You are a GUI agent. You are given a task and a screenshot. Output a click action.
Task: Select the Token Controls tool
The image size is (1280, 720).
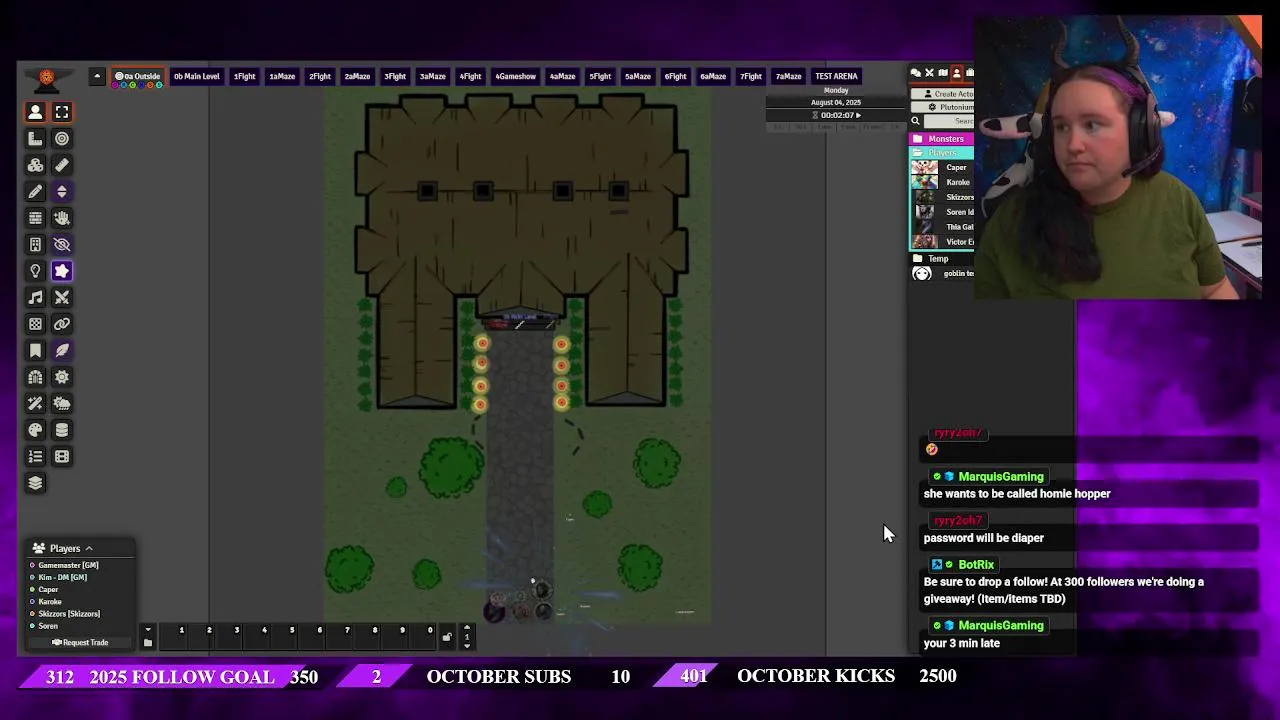(35, 112)
